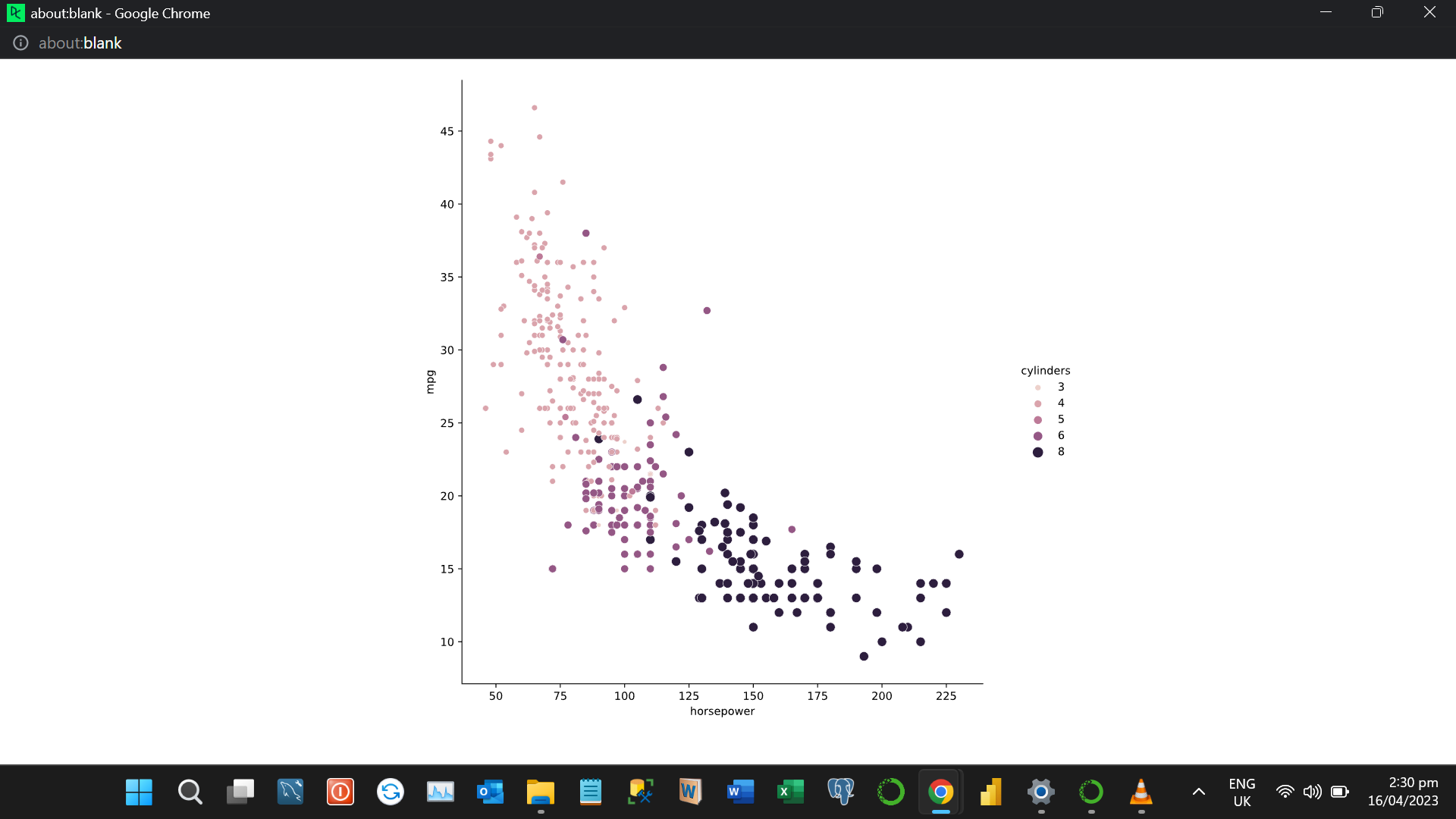Toggle the 6 cylinders legend entry
The width and height of the screenshot is (1456, 819).
[x=1050, y=435]
